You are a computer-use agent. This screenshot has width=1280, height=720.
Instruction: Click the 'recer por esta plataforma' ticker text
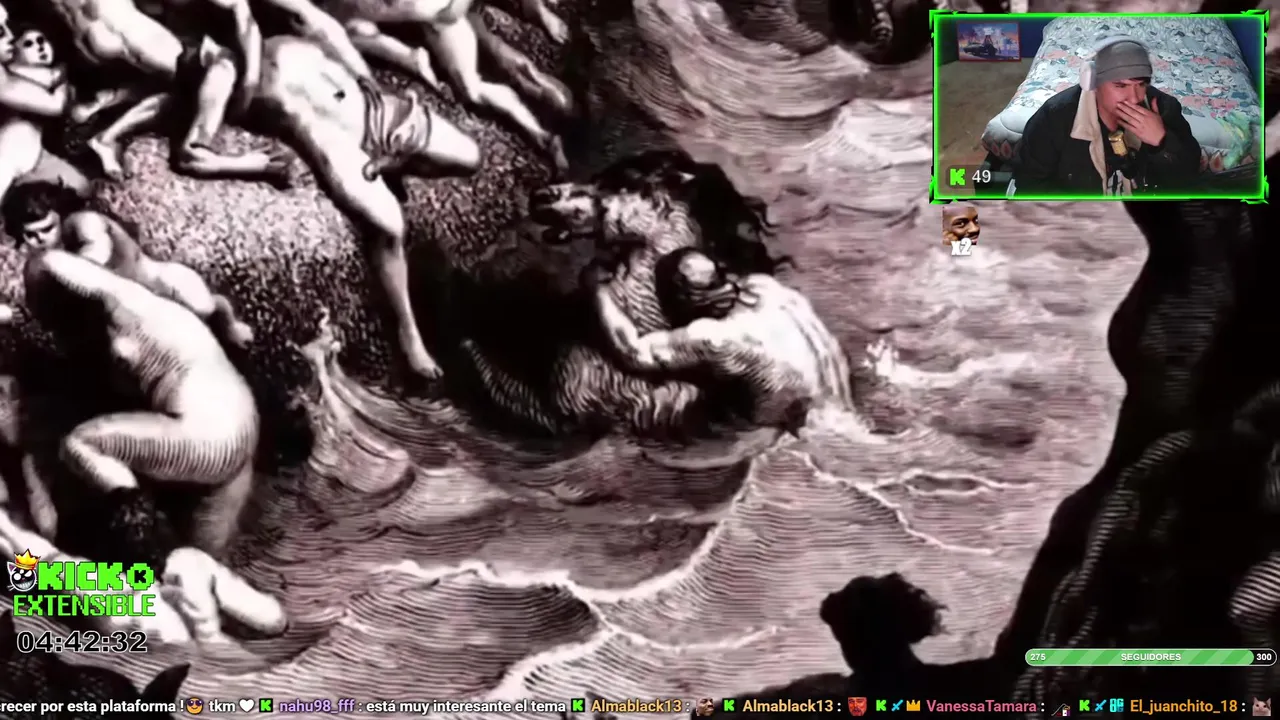pyautogui.click(x=88, y=706)
